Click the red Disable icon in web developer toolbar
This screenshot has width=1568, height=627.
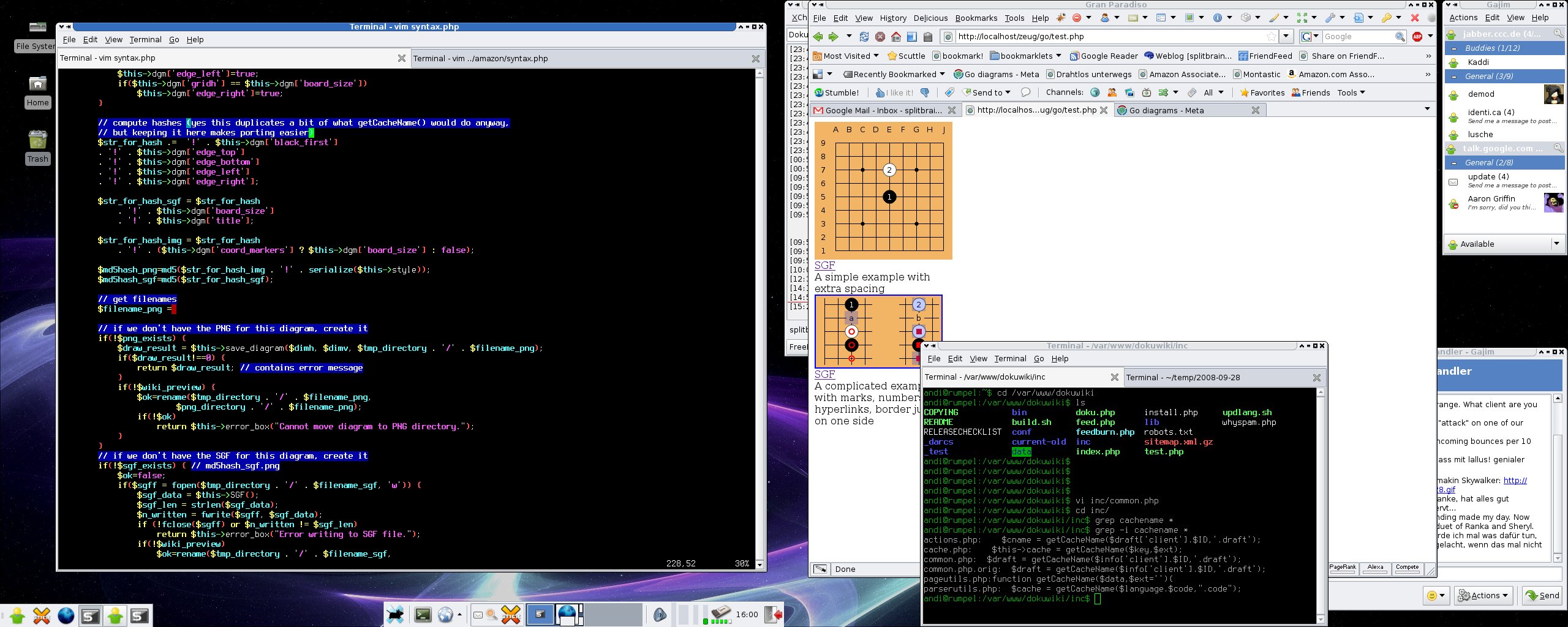click(1076, 18)
